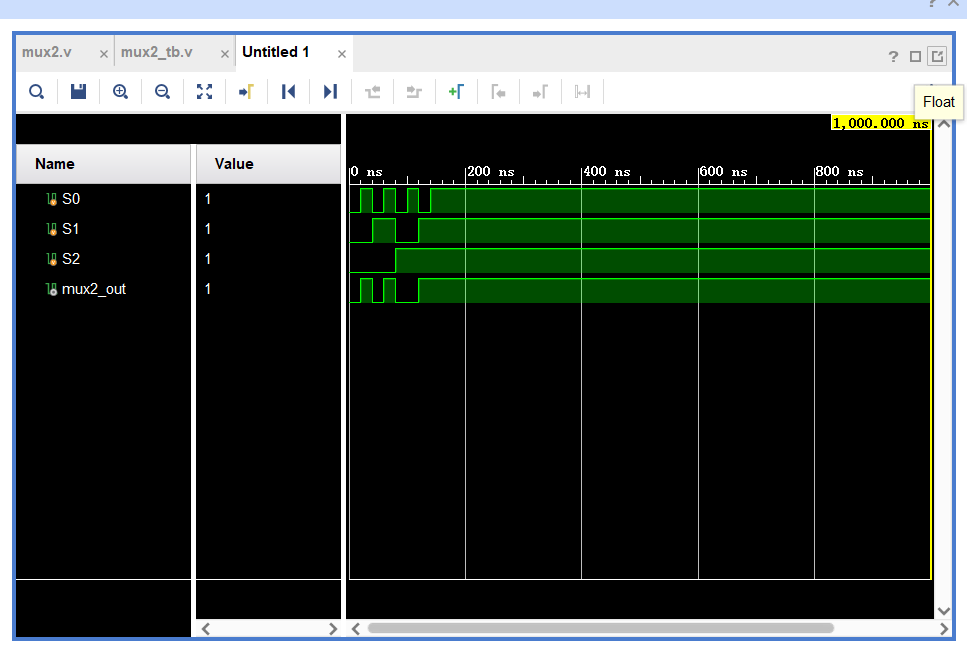Viewport: 967px width, 648px height.
Task: Go to previous transition
Action: [x=372, y=92]
